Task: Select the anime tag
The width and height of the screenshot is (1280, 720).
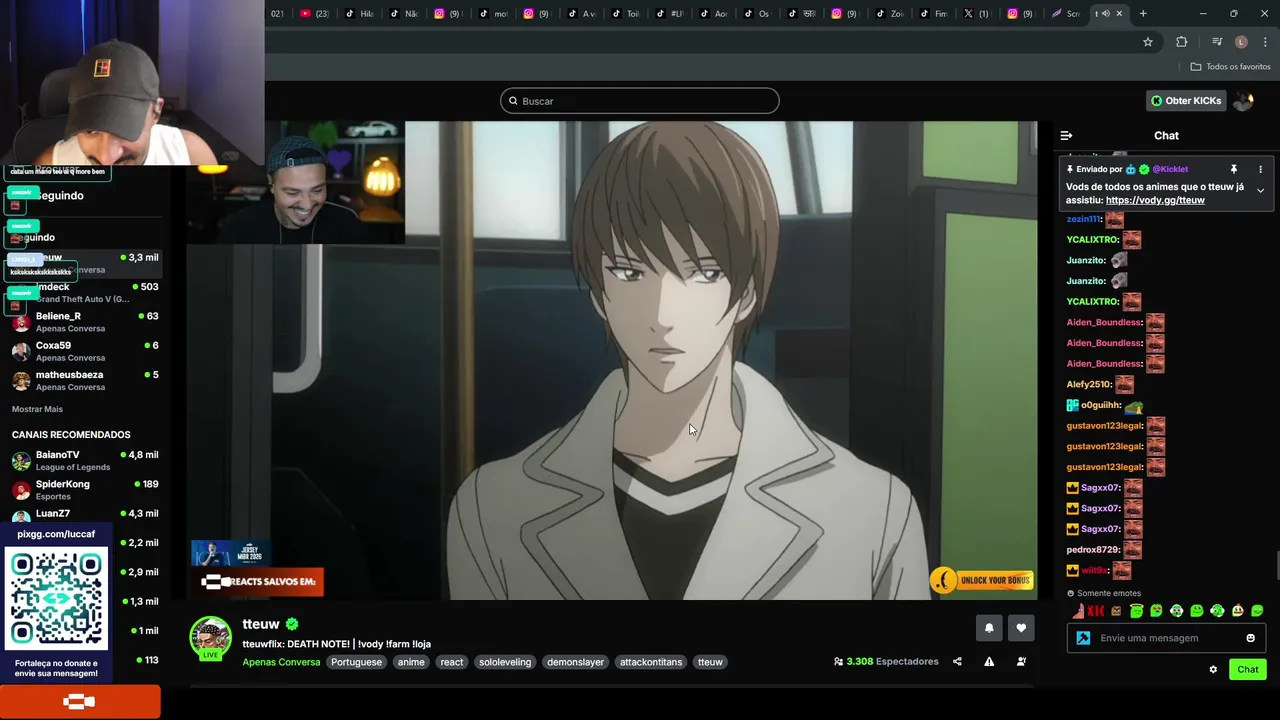Action: pos(411,662)
